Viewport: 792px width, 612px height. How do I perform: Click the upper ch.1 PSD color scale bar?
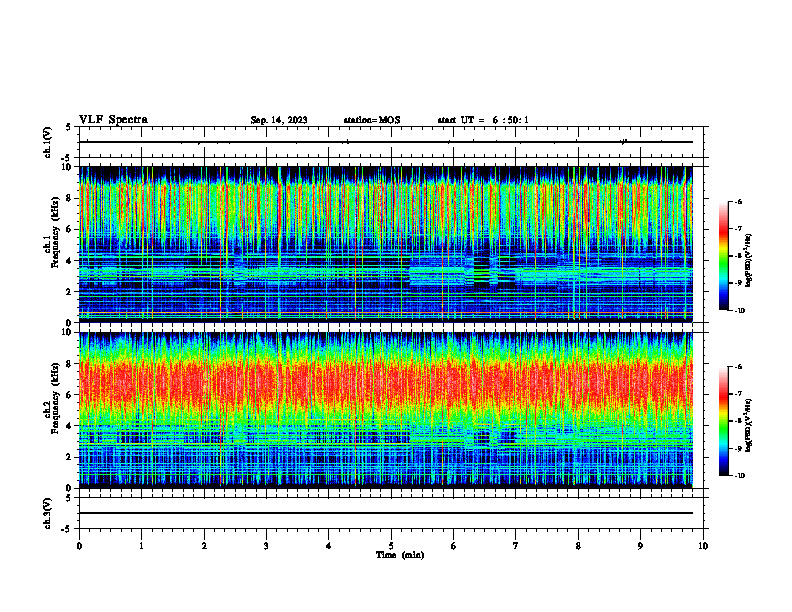(x=724, y=256)
